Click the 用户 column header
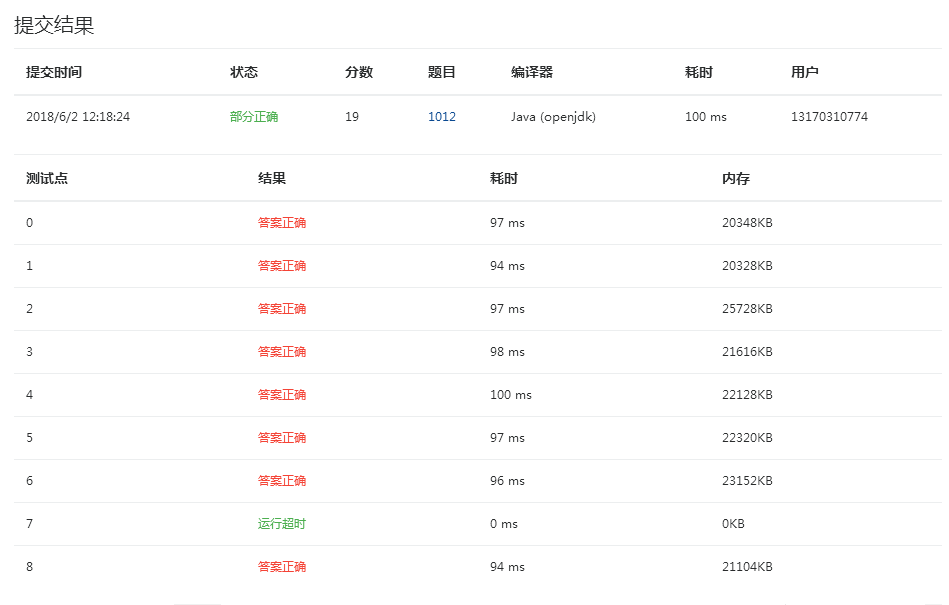The height and width of the screenshot is (605, 949). 805,72
